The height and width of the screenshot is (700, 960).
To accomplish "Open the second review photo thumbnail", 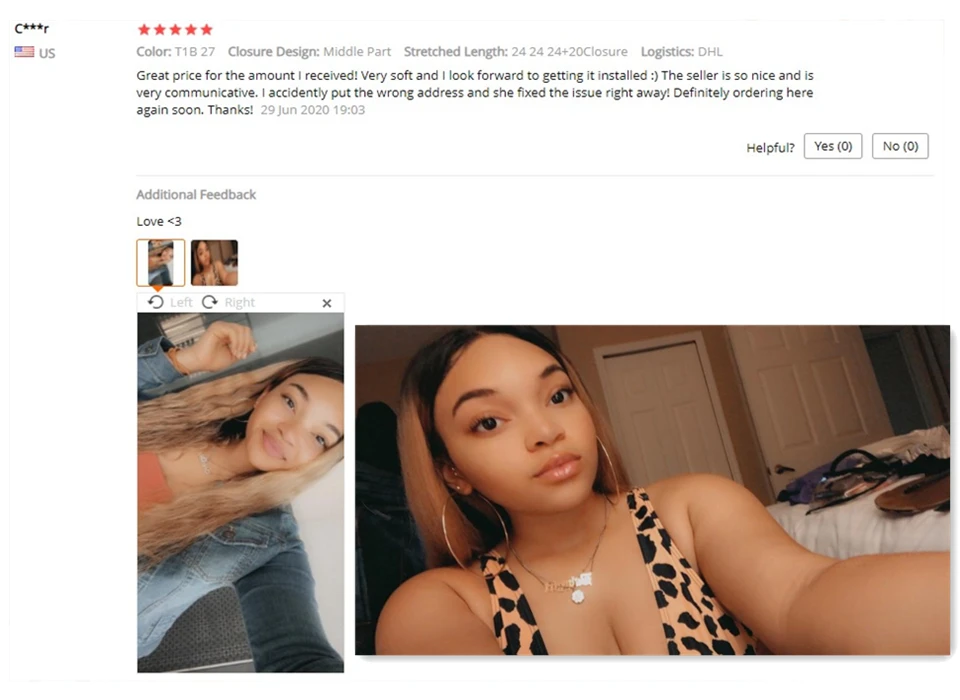I will coord(214,263).
